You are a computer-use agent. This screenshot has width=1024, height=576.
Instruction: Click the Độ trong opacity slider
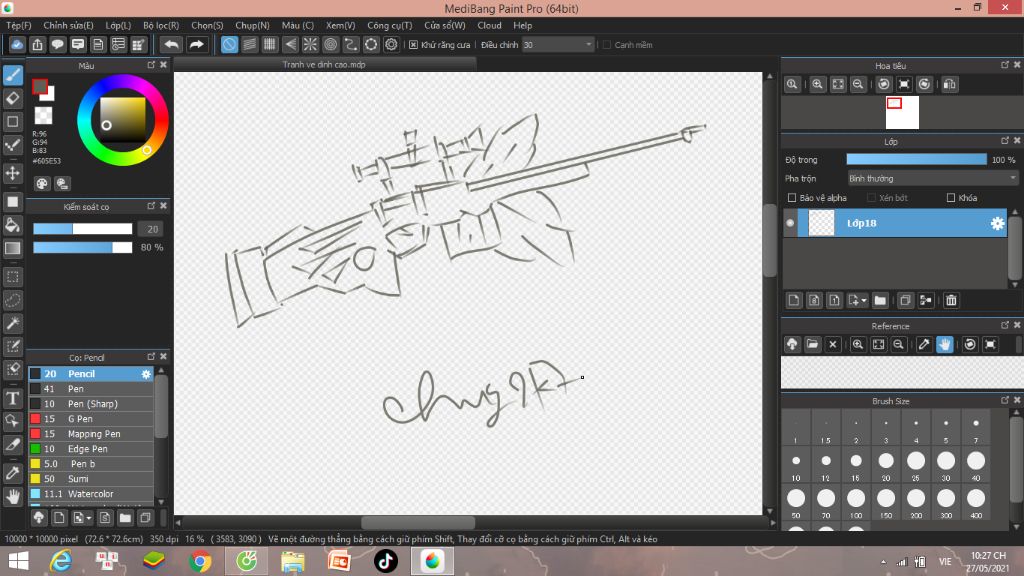[x=916, y=159]
